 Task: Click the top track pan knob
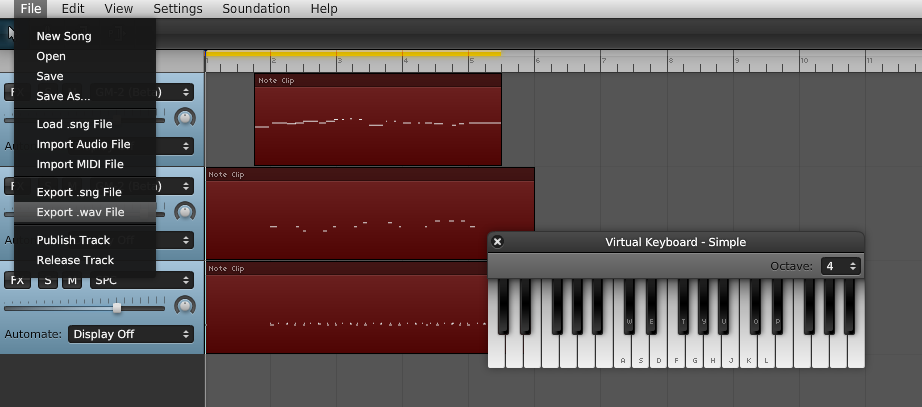(185, 118)
